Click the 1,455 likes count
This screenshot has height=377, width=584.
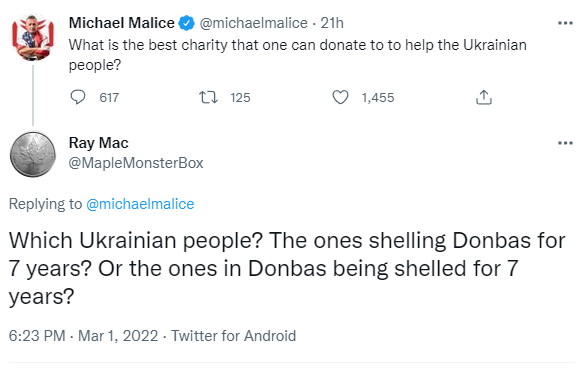pyautogui.click(x=378, y=98)
